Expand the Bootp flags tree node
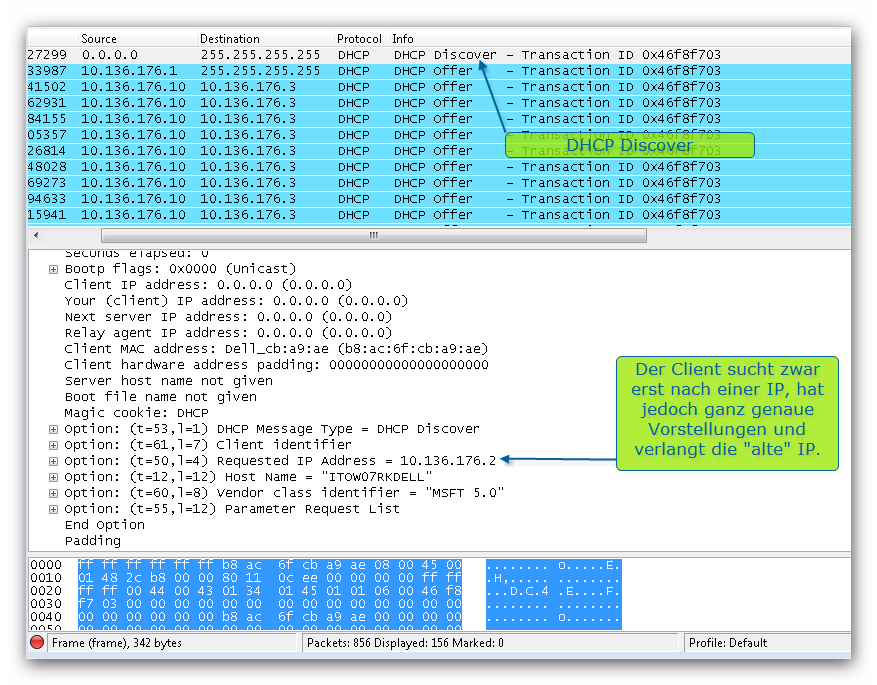The height and width of the screenshot is (685, 877). click(x=53, y=269)
